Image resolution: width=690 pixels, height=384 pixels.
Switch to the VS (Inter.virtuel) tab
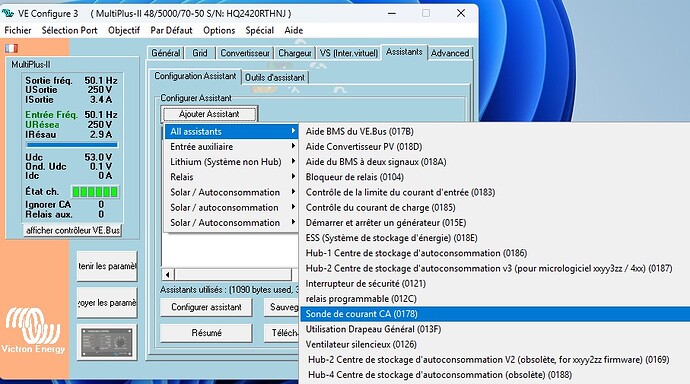click(x=349, y=53)
